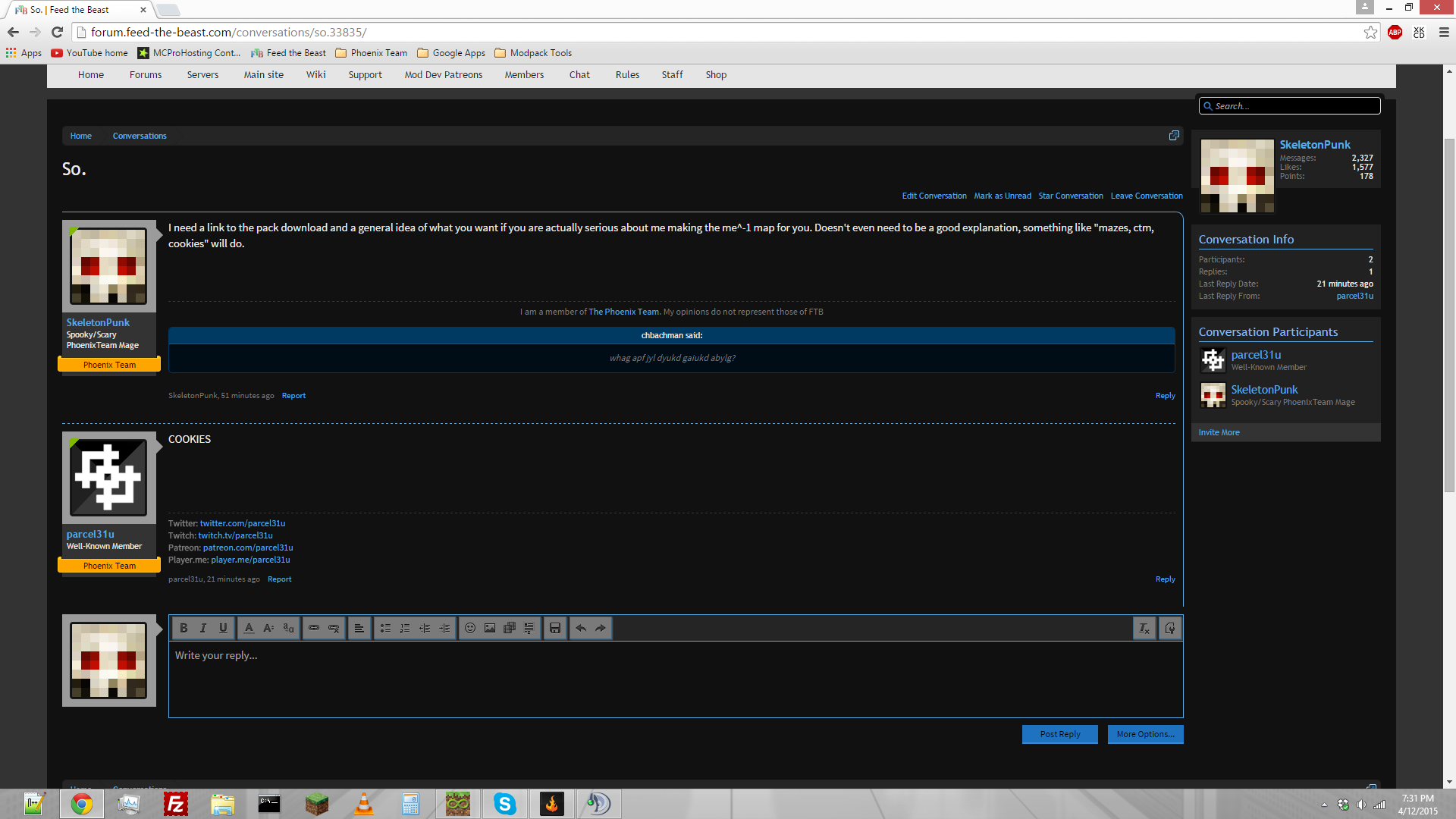Image resolution: width=1456 pixels, height=819 pixels.
Task: Toggle underline formatting in reply editor
Action: (x=223, y=628)
